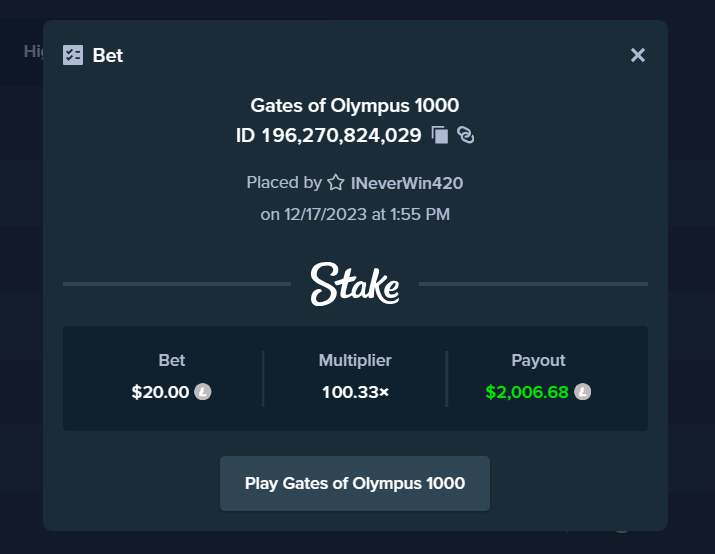Image resolution: width=715 pixels, height=554 pixels.
Task: Click the placed date 12/17/2023 text
Action: [x=326, y=214]
